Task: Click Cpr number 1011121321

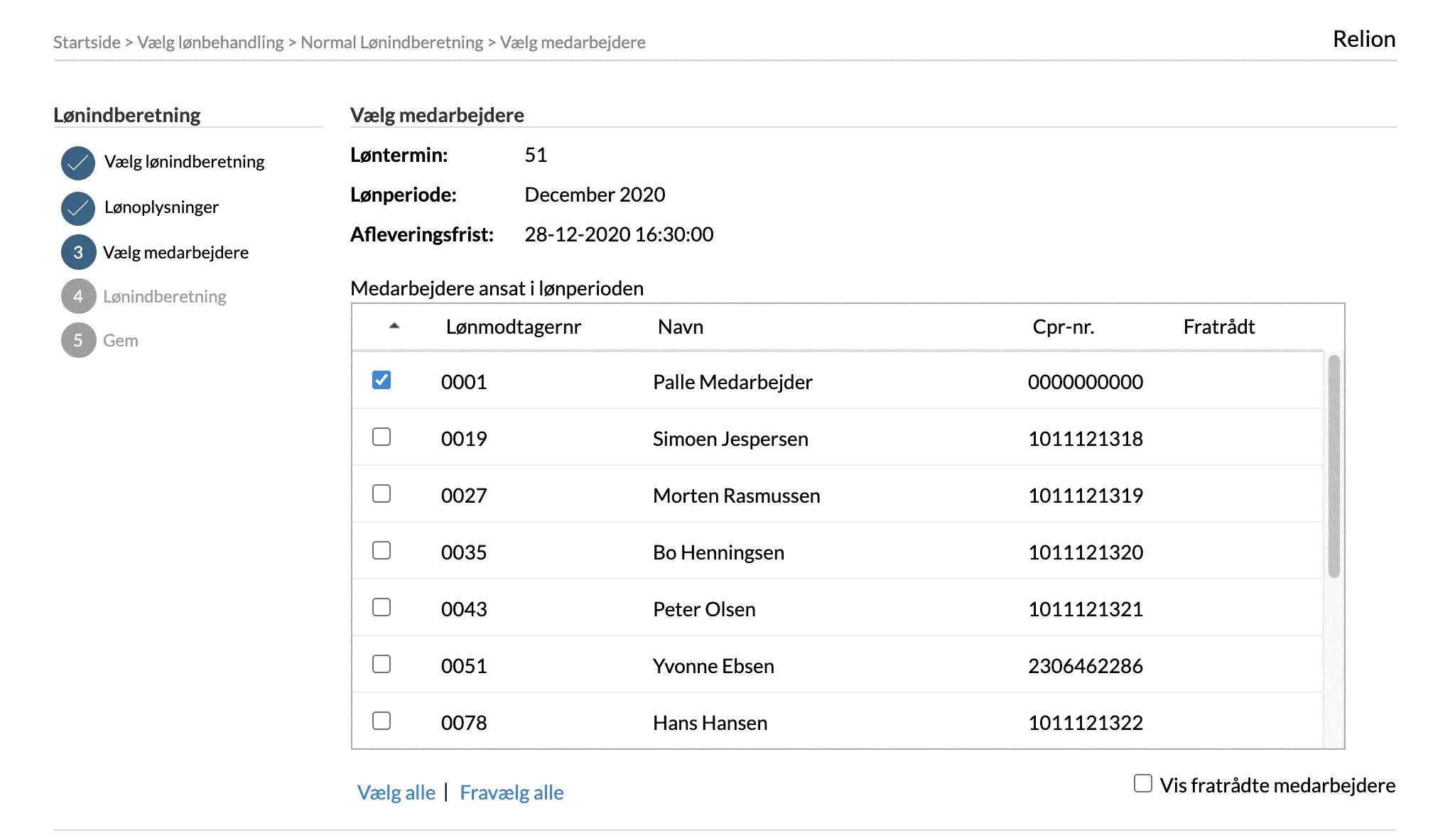Action: (1086, 609)
